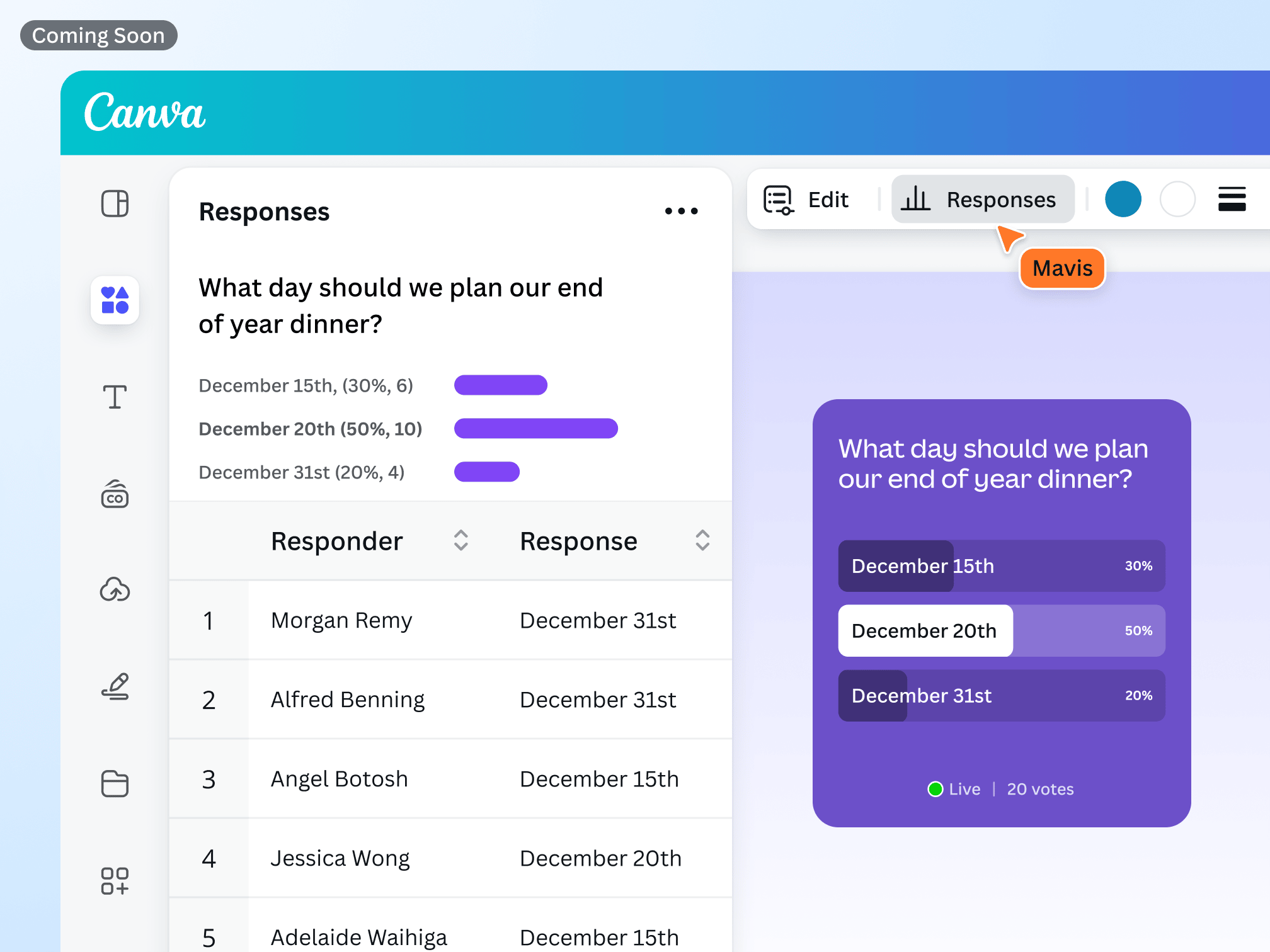Select the white color swatch
The image size is (1270, 952).
(1177, 199)
